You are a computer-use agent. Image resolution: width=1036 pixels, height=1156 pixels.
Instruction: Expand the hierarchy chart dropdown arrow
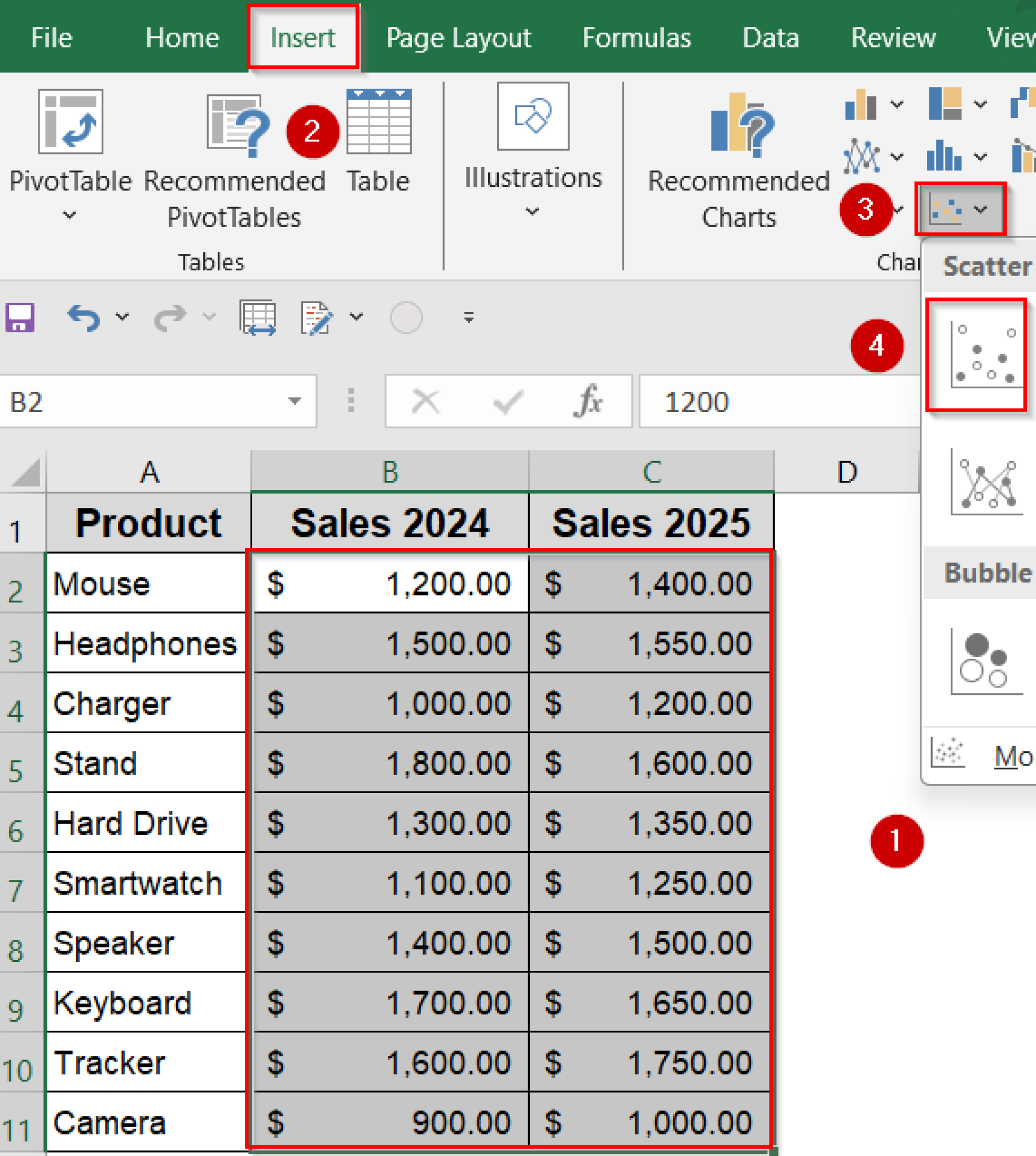980,104
